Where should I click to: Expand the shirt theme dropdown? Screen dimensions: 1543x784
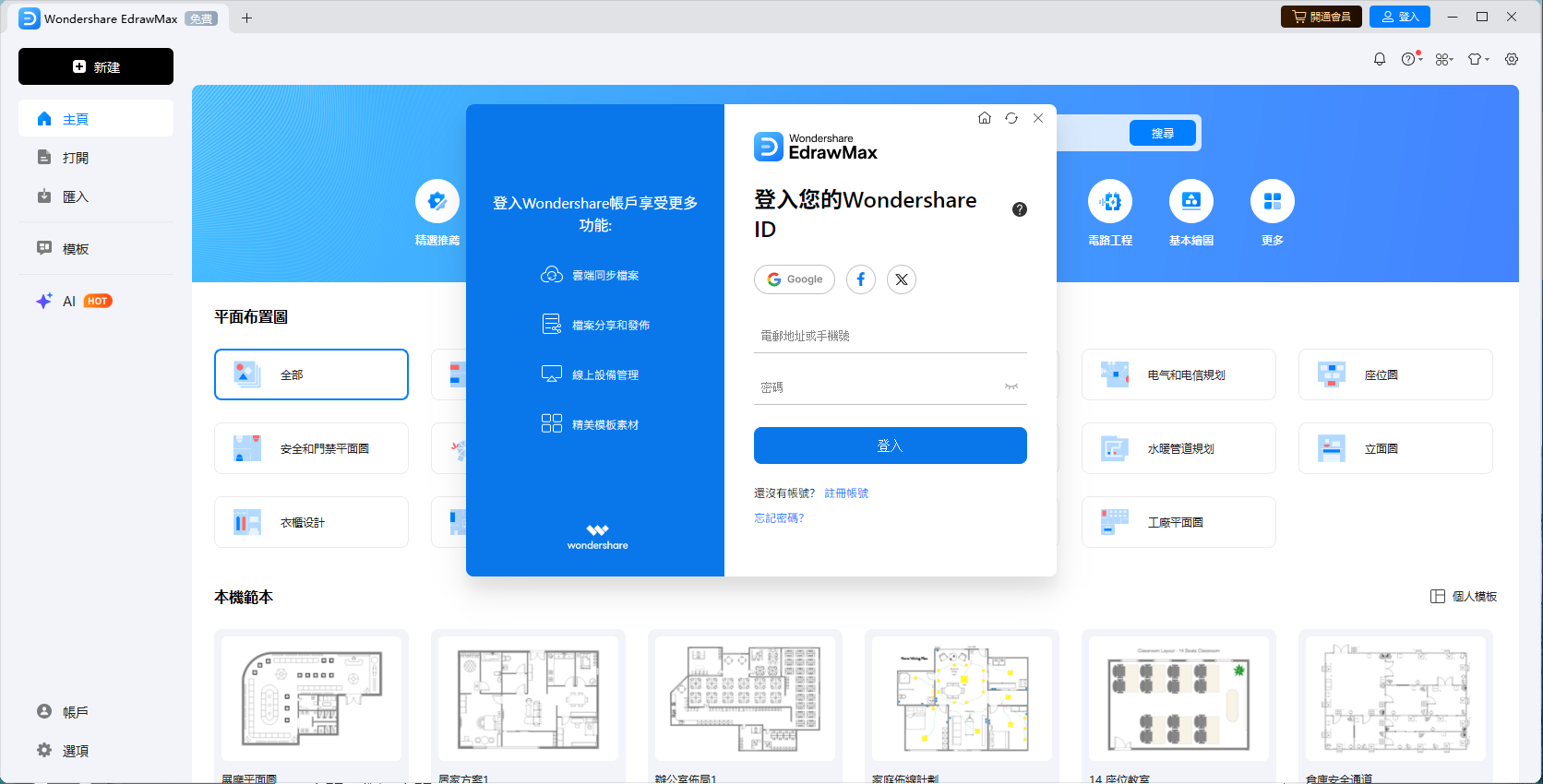(x=1478, y=59)
